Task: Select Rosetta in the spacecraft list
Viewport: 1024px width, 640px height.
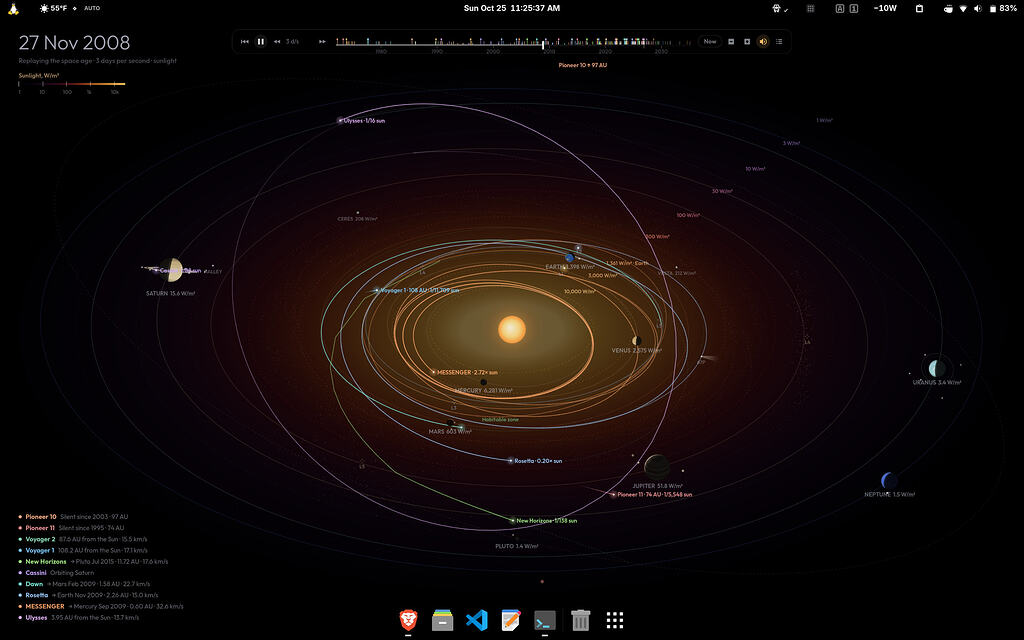Action: 88,595
